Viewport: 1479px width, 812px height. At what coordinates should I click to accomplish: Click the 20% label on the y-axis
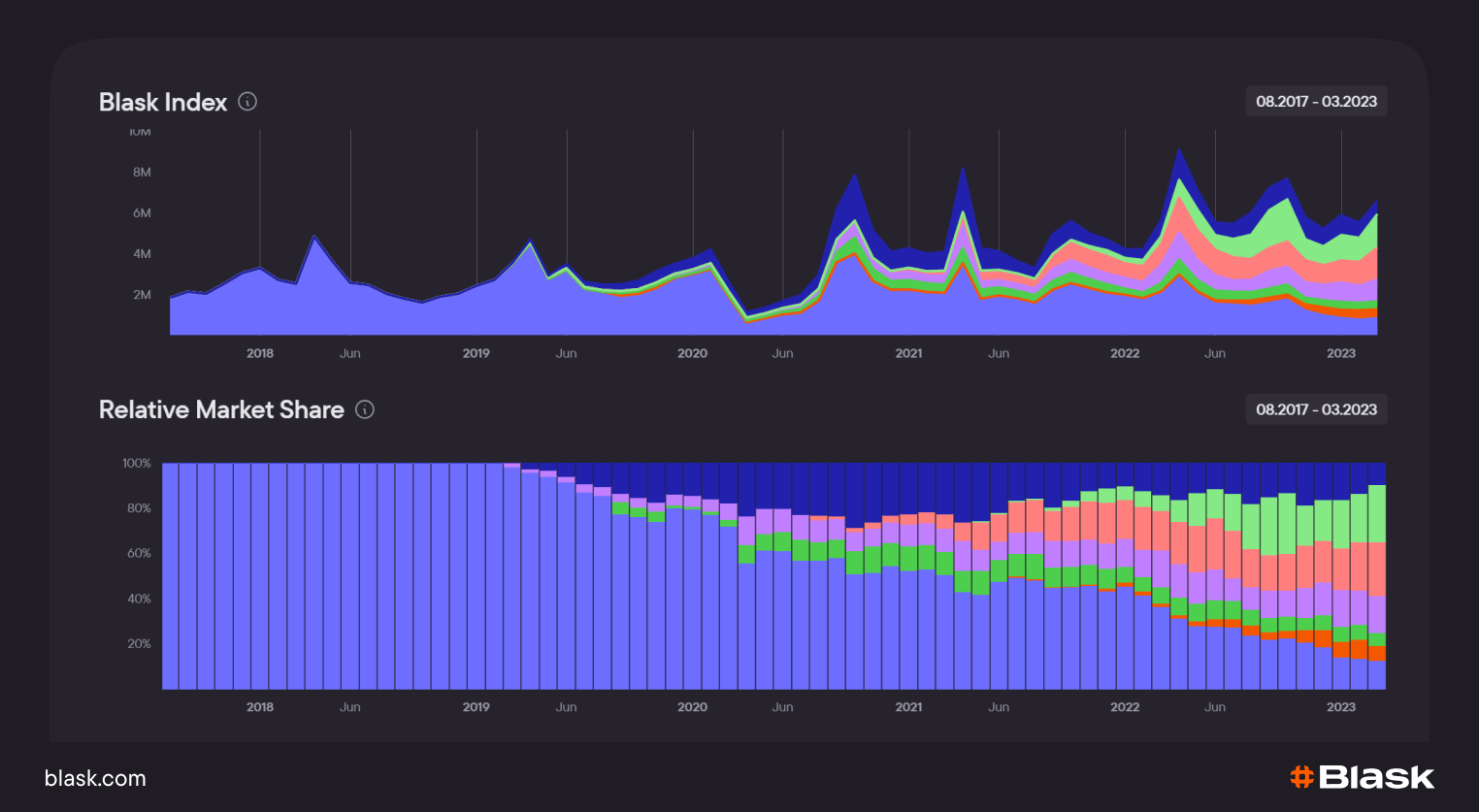tap(139, 644)
